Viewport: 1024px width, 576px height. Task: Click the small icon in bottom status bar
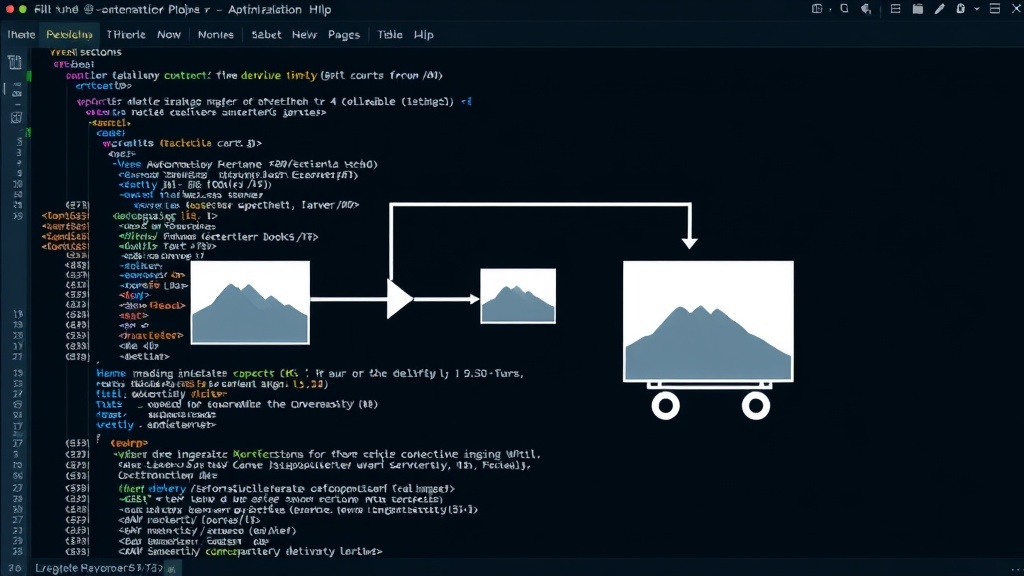click(x=172, y=569)
